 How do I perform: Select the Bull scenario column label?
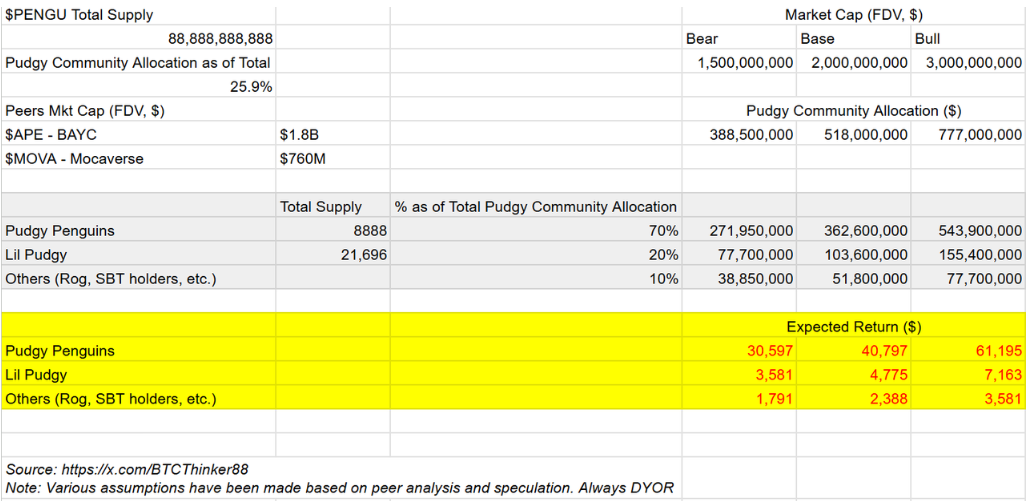(927, 39)
